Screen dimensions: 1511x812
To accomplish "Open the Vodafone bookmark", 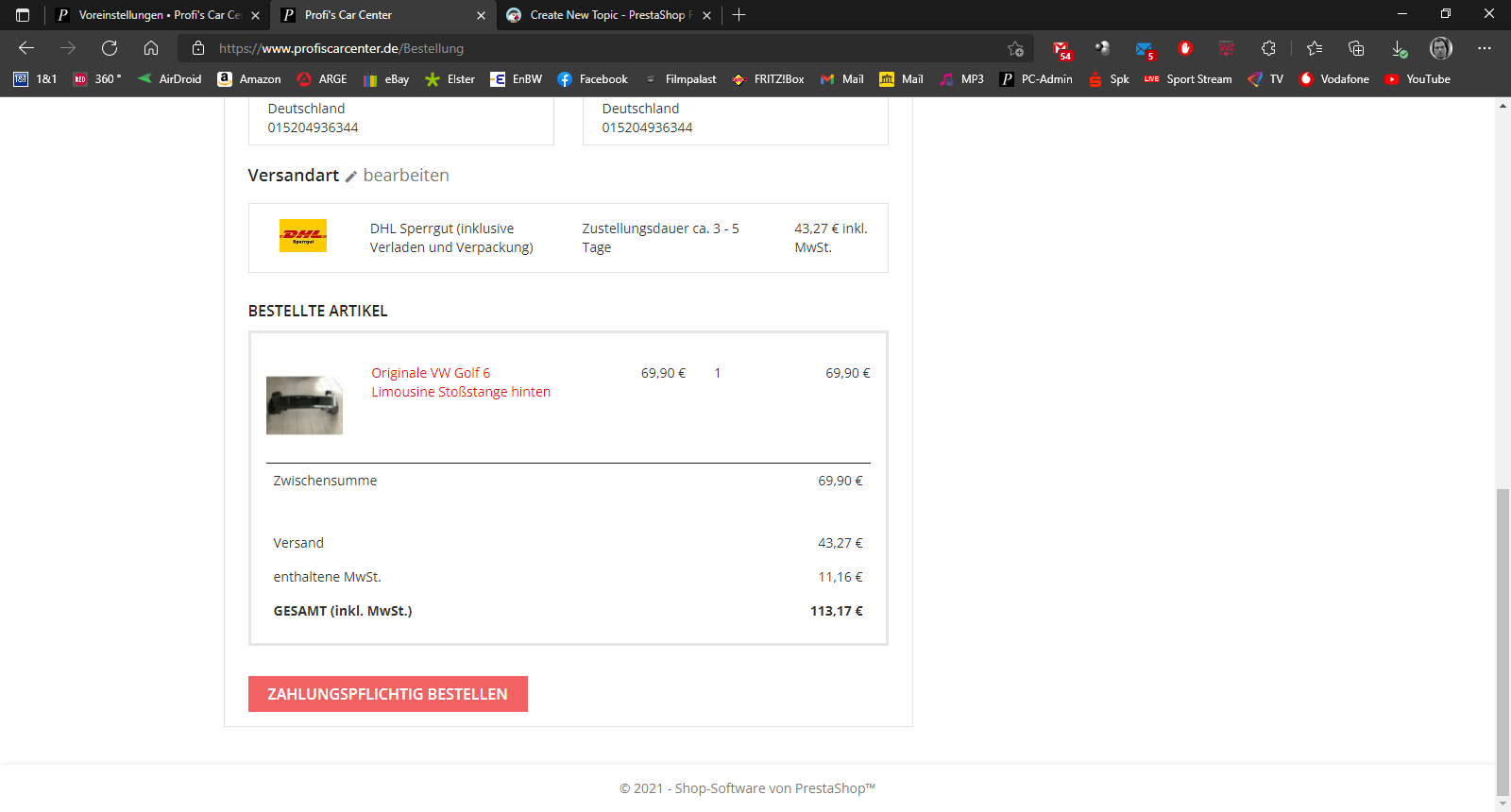I will tap(1334, 79).
